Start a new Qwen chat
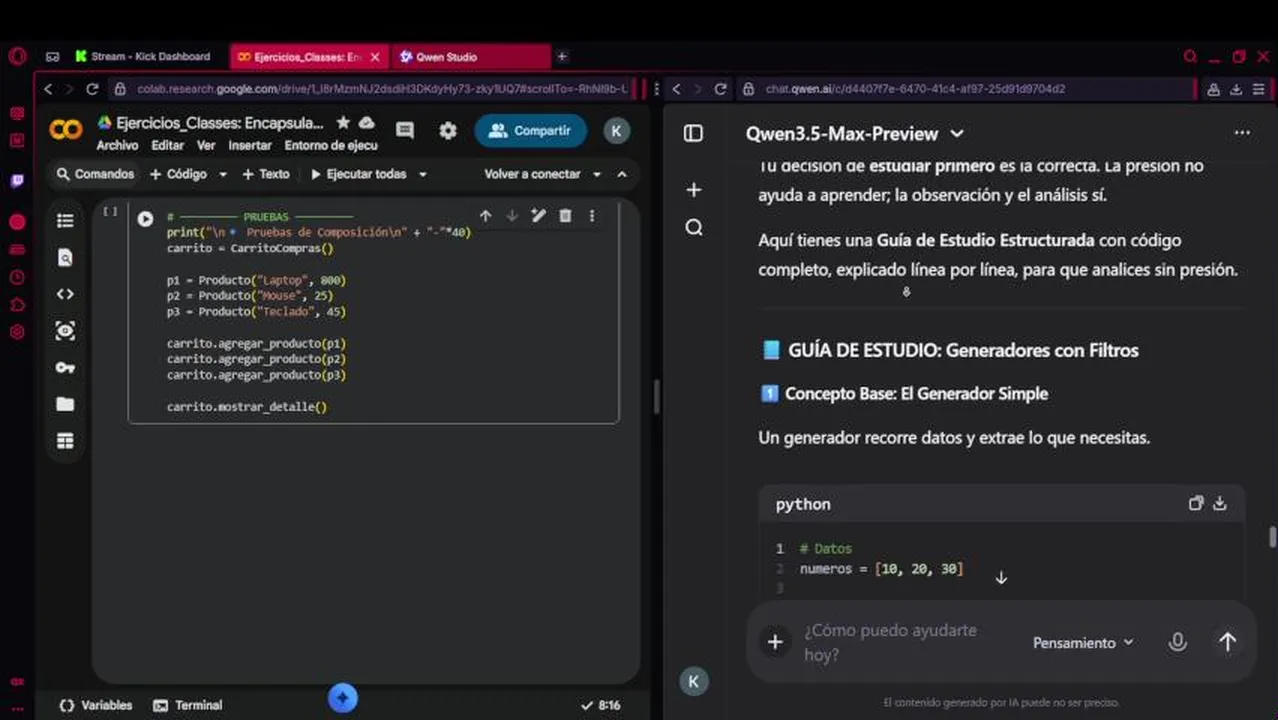Image resolution: width=1278 pixels, height=720 pixels. [693, 190]
